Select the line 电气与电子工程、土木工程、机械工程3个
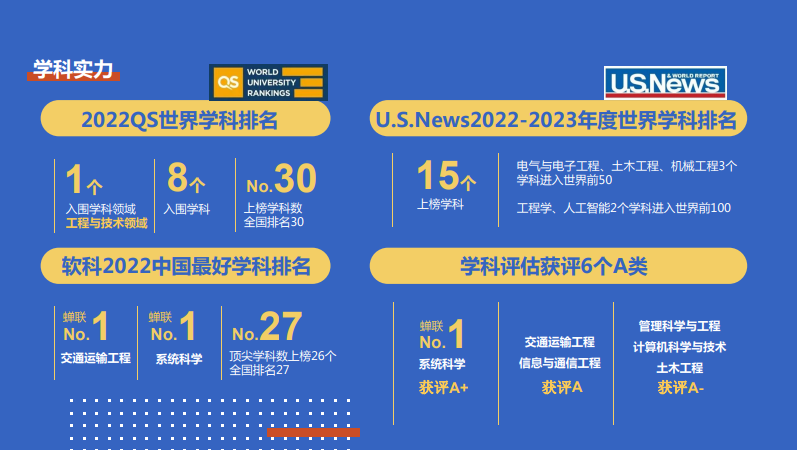797x450 pixels. (627, 166)
